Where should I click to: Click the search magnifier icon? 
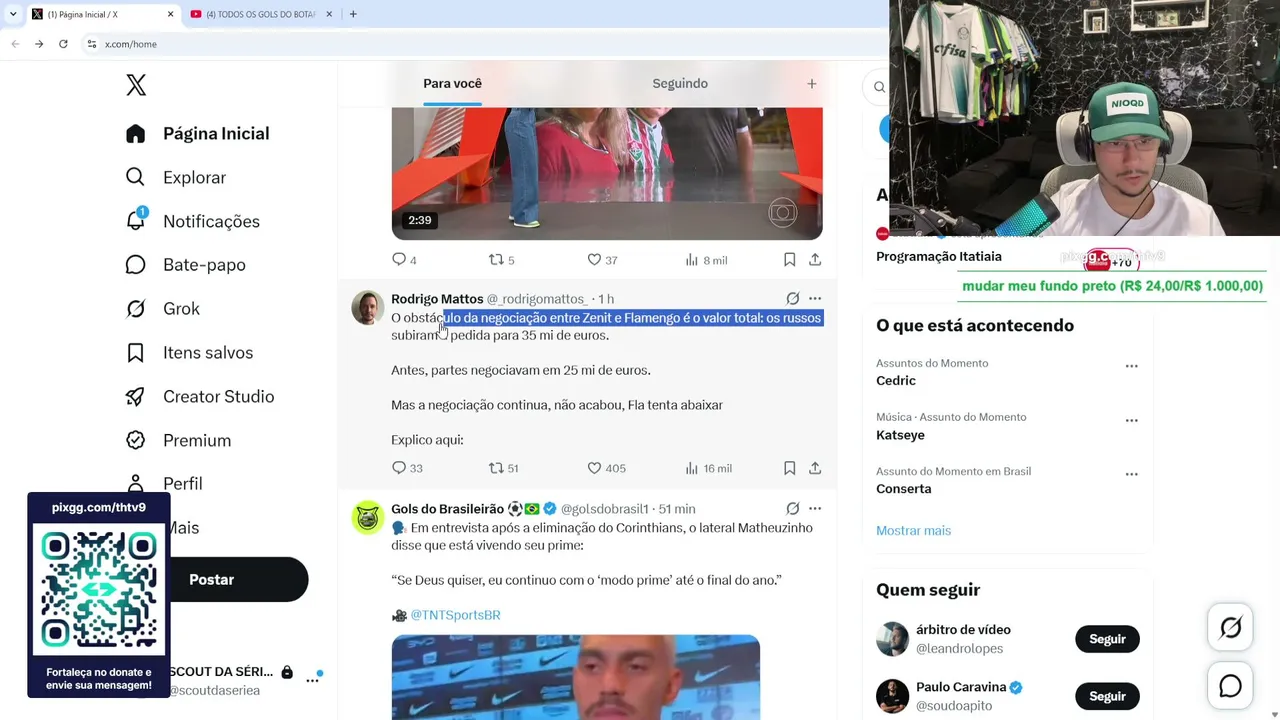pos(879,87)
